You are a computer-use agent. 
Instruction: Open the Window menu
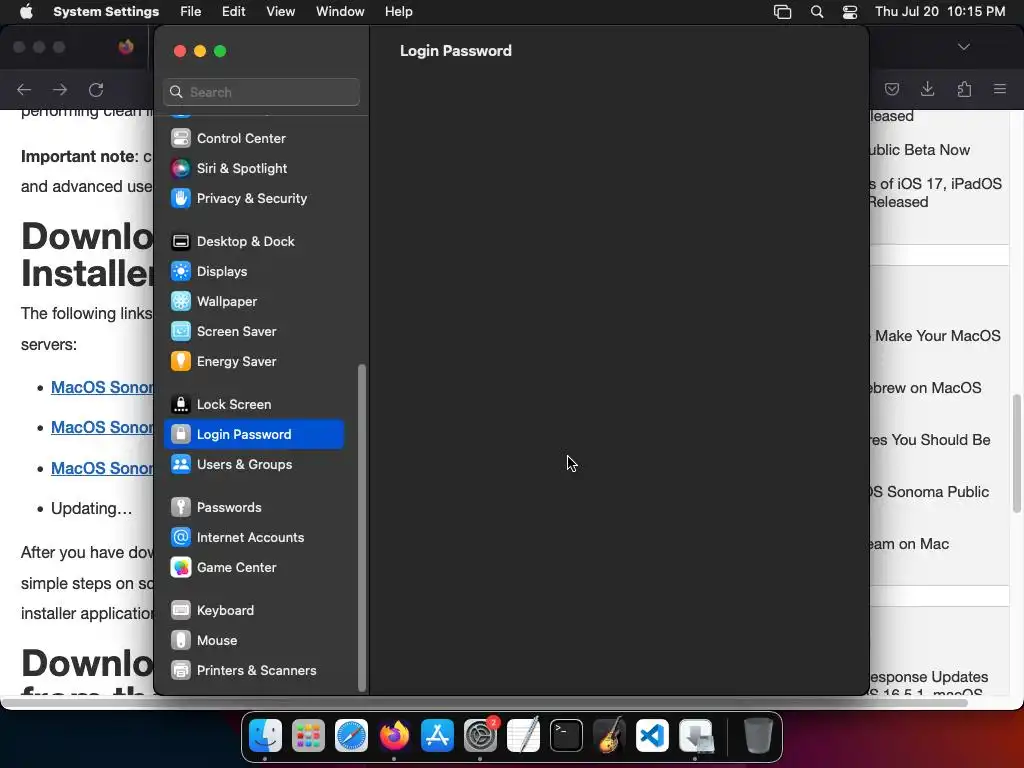point(340,12)
